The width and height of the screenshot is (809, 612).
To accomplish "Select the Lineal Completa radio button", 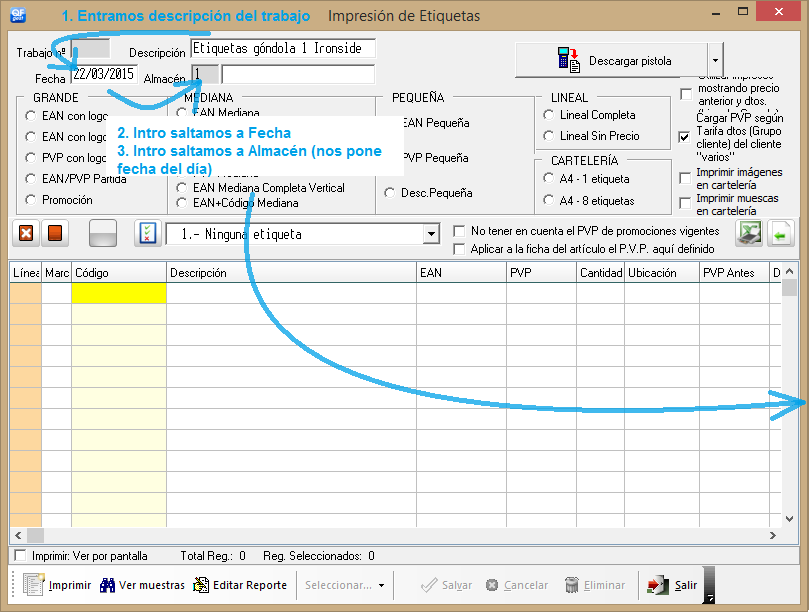I will 548,115.
